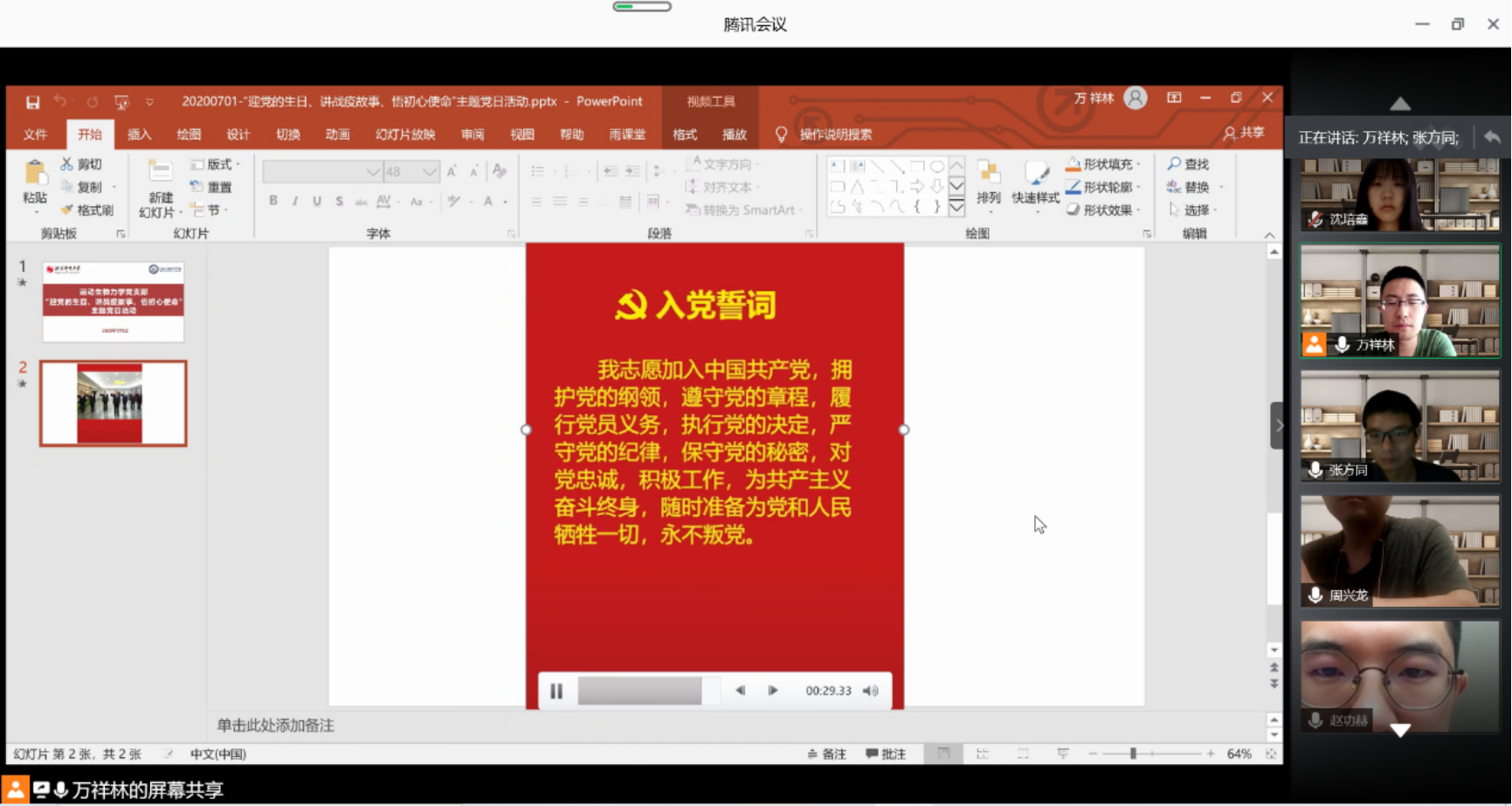Toggle Italic text formatting
Screen dimensions: 1512x806
pos(295,201)
